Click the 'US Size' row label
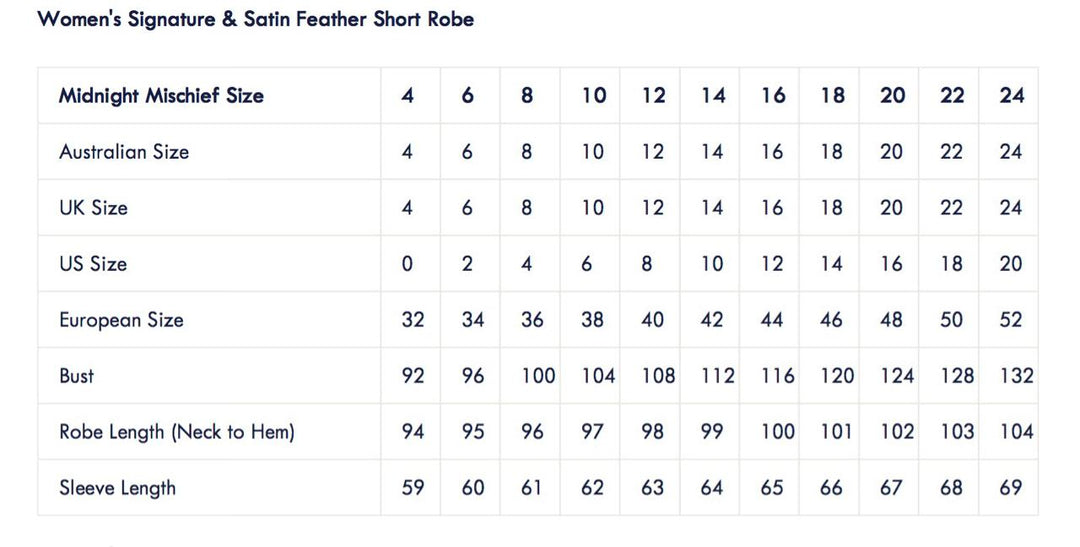 [x=93, y=264]
